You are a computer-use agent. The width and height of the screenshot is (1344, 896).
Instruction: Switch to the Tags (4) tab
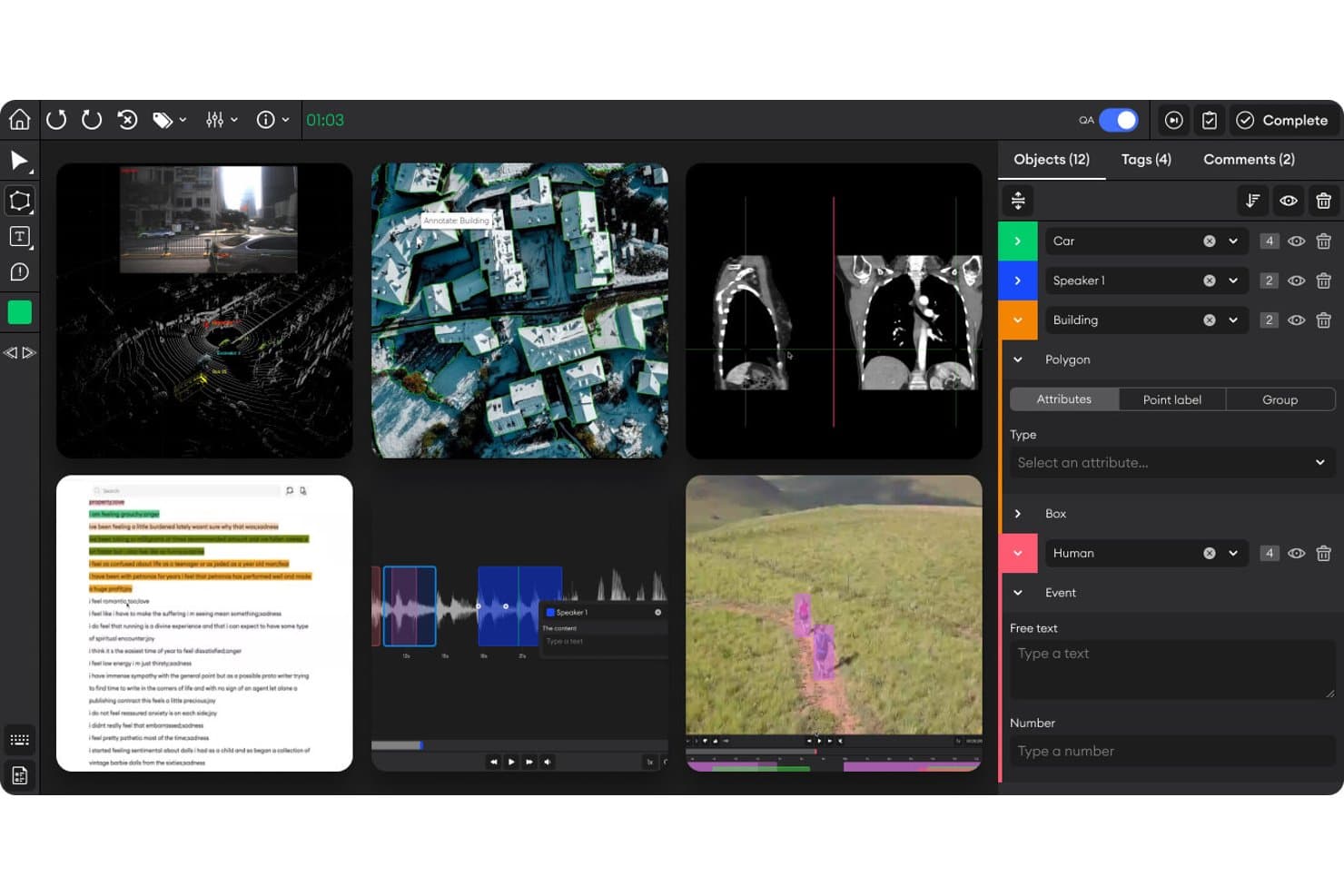[1146, 160]
